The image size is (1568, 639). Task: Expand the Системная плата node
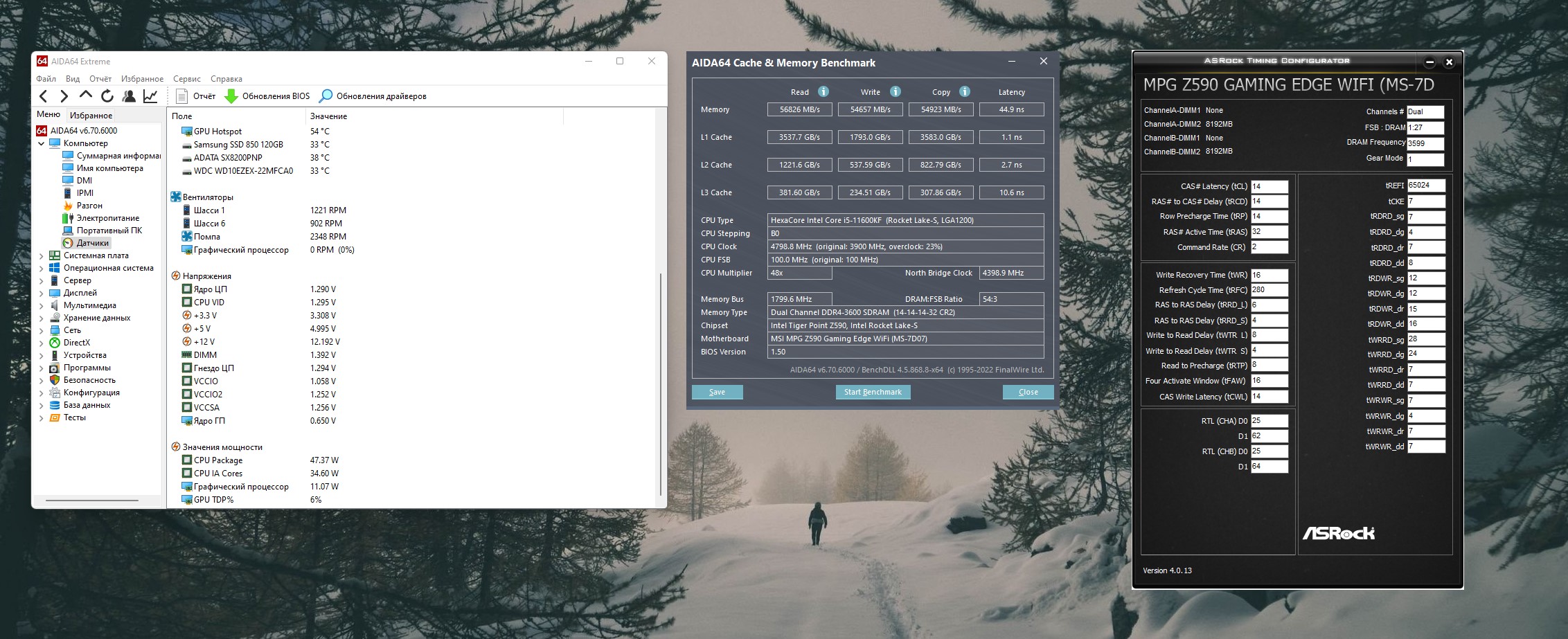[41, 255]
